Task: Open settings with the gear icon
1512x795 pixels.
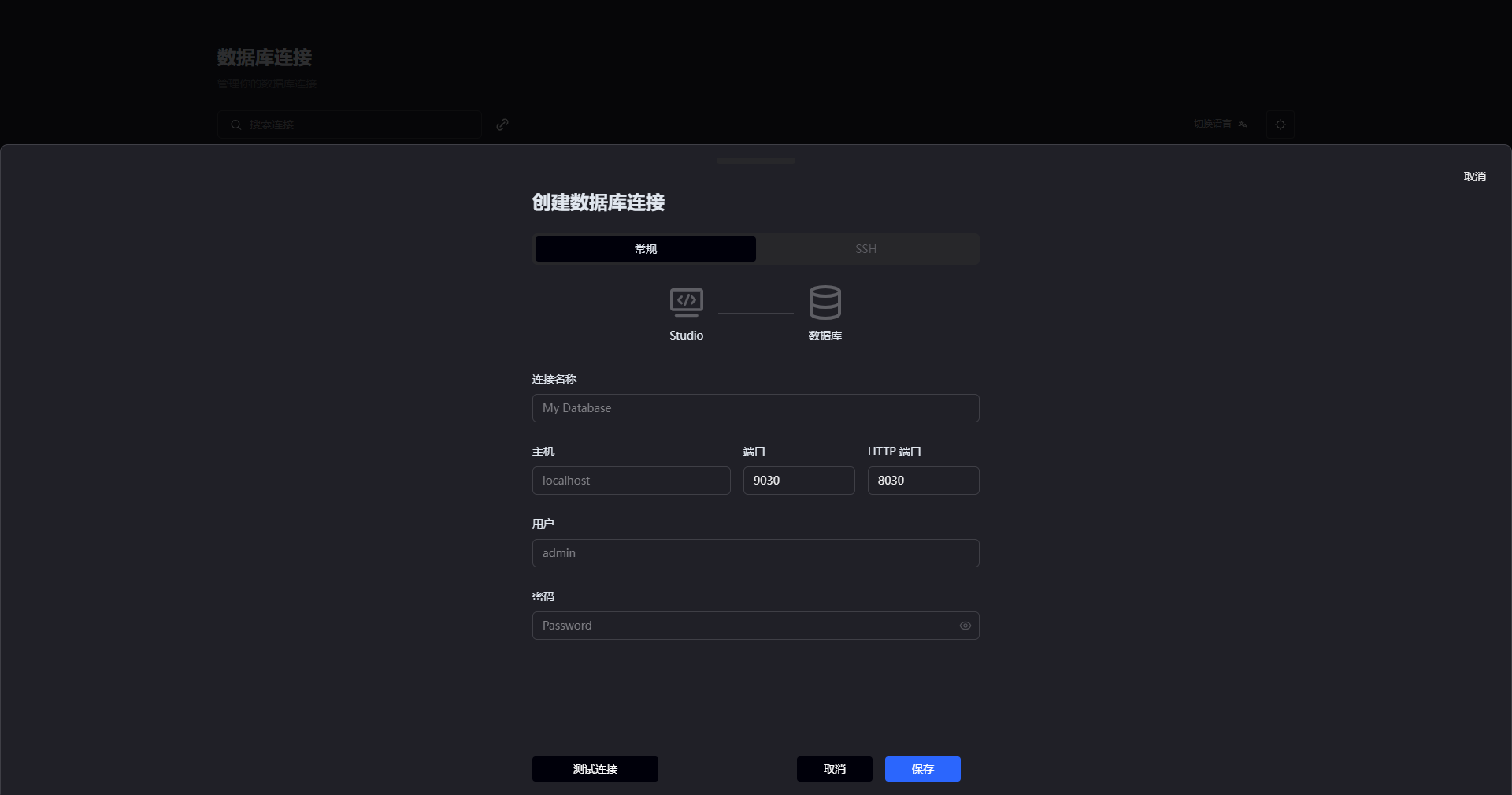Action: tap(1280, 124)
